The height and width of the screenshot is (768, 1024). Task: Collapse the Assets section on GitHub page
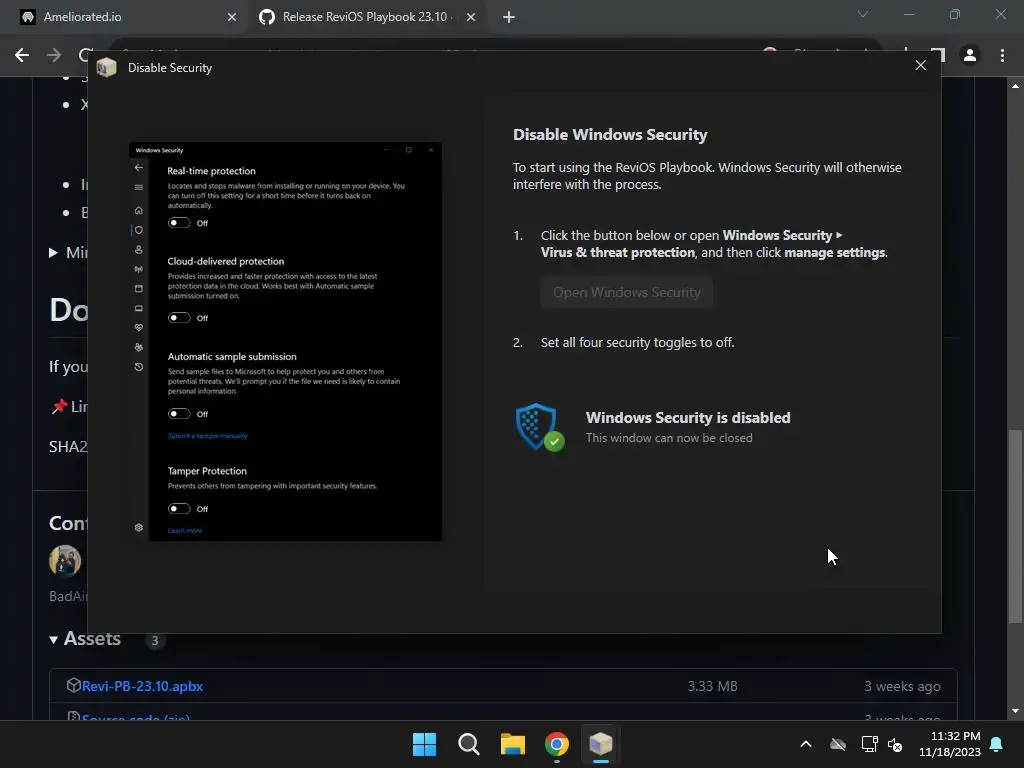point(85,639)
